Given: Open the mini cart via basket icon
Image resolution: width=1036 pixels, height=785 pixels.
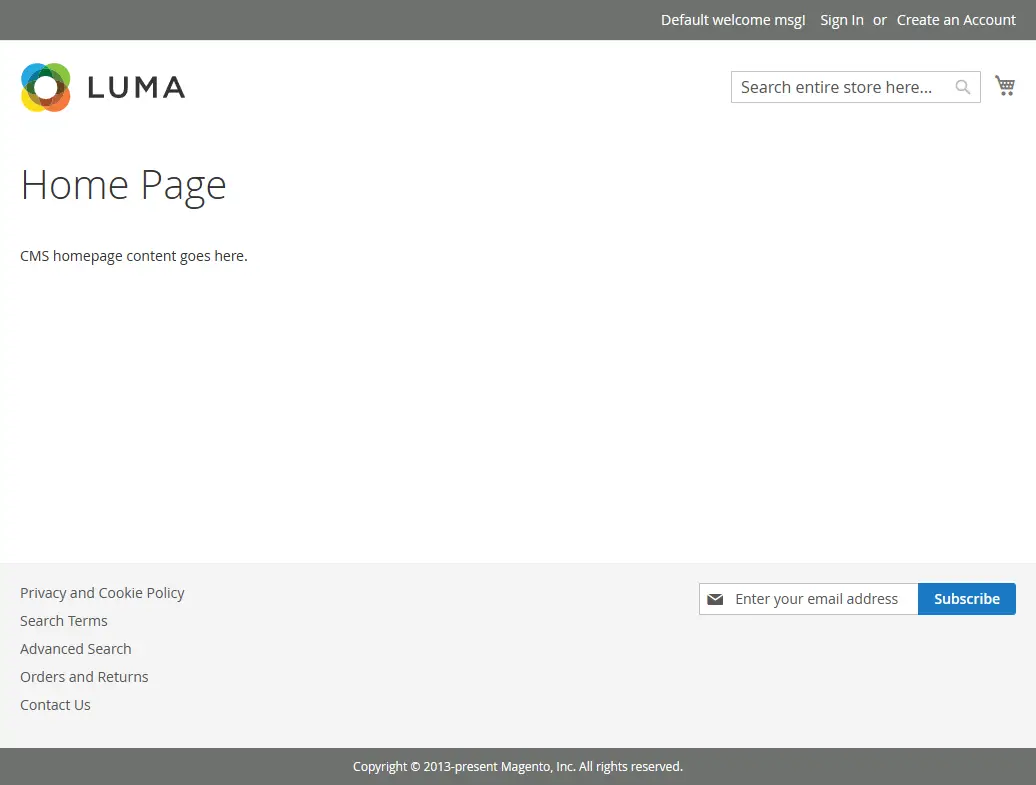Looking at the screenshot, I should tap(1005, 86).
